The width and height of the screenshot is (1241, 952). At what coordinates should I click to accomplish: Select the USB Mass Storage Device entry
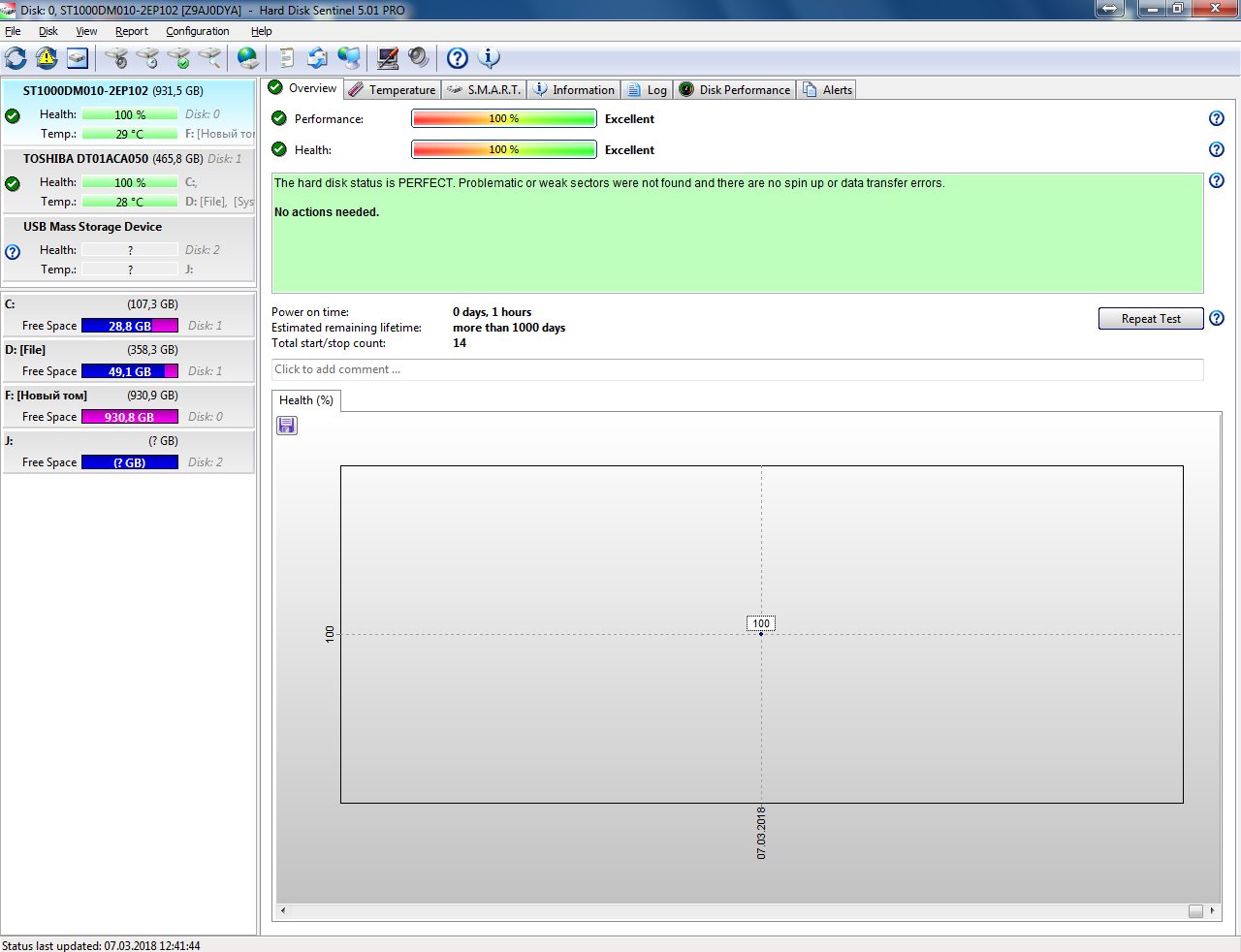point(93,227)
